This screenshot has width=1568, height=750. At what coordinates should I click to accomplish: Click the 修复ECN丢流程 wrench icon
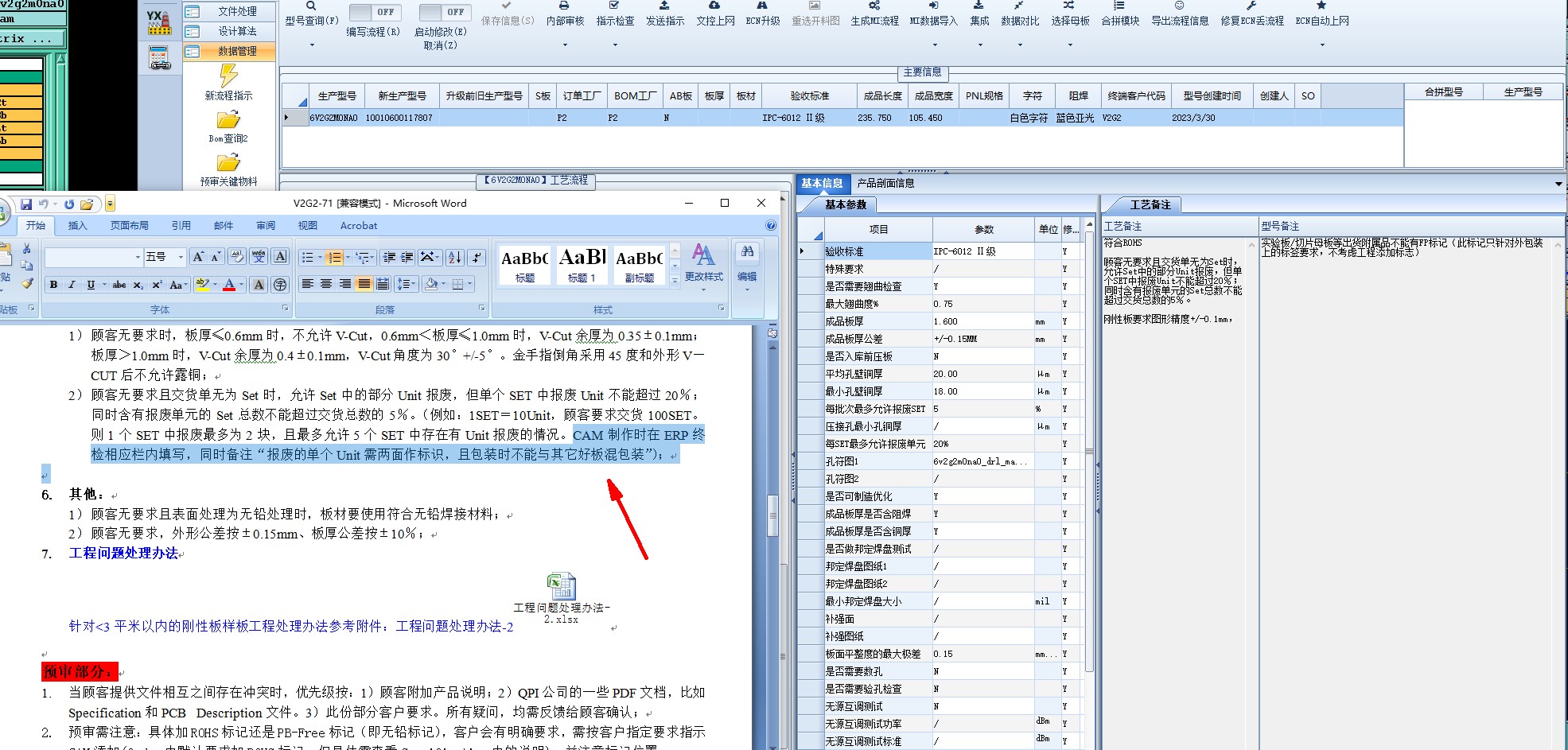(1251, 6)
